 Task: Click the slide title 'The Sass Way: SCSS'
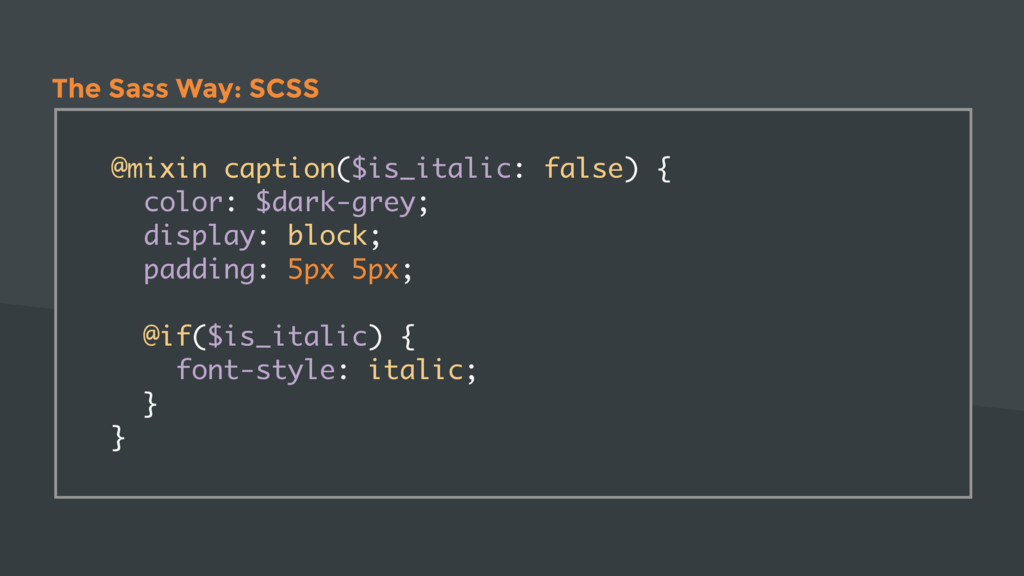185,88
